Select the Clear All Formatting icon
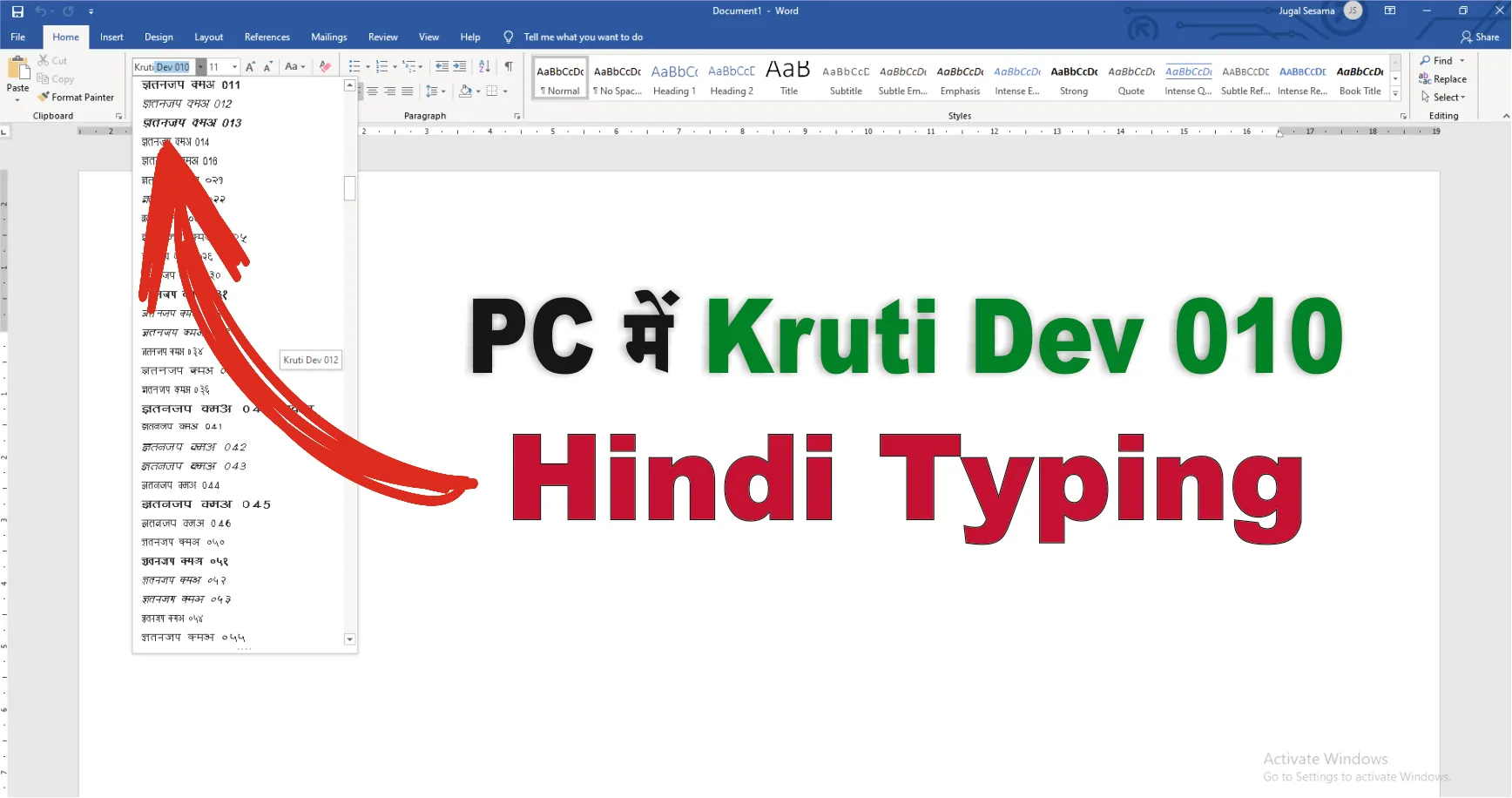The height and width of the screenshot is (798, 1512). point(325,66)
